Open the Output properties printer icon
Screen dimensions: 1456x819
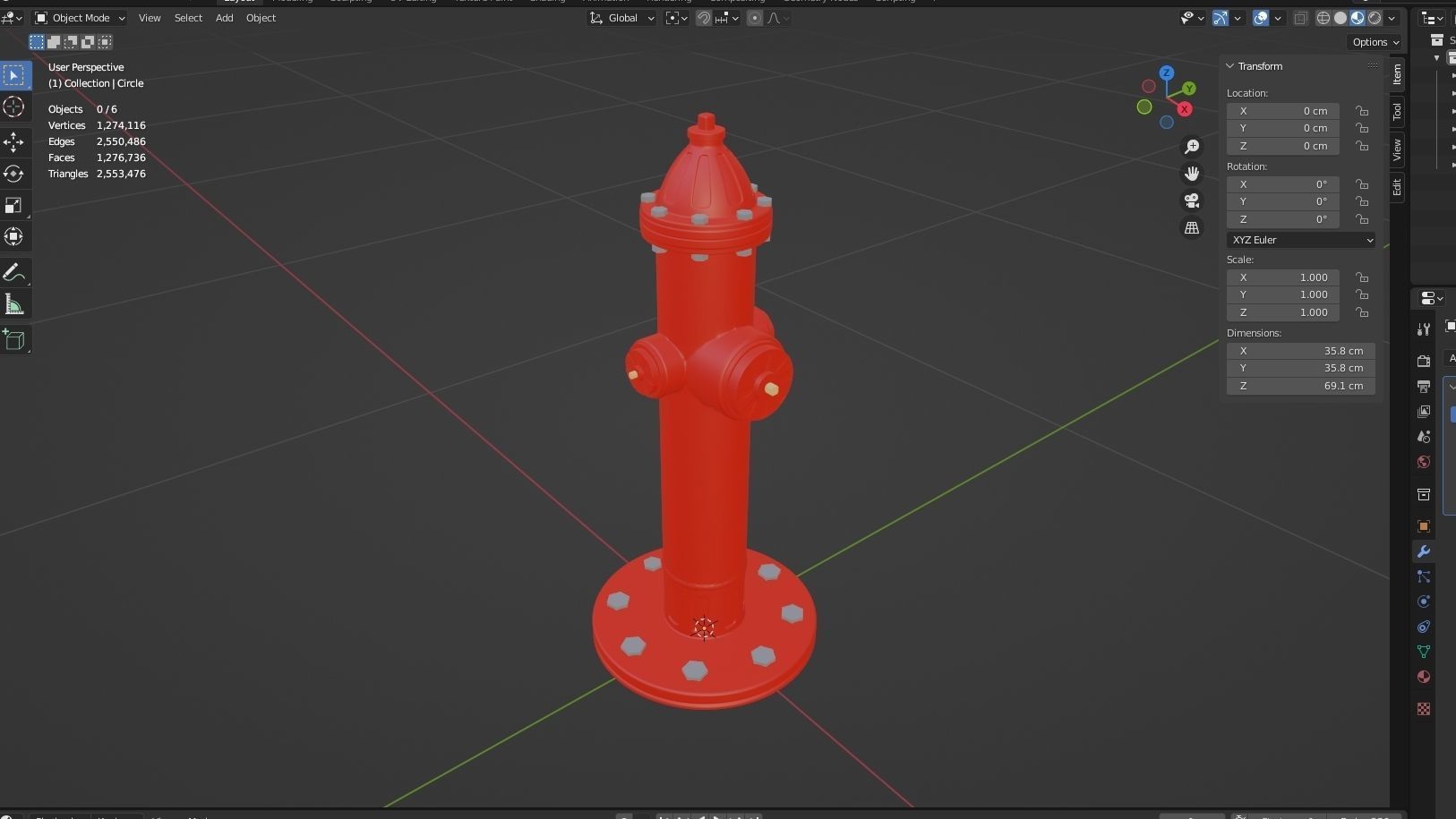point(1423,386)
